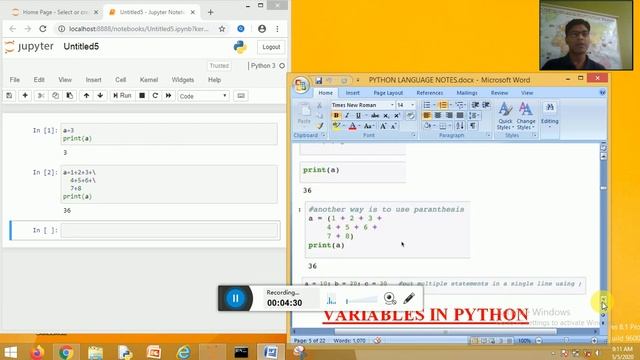Open the font size 14 dropdown
The width and height of the screenshot is (640, 360).
coord(412,105)
